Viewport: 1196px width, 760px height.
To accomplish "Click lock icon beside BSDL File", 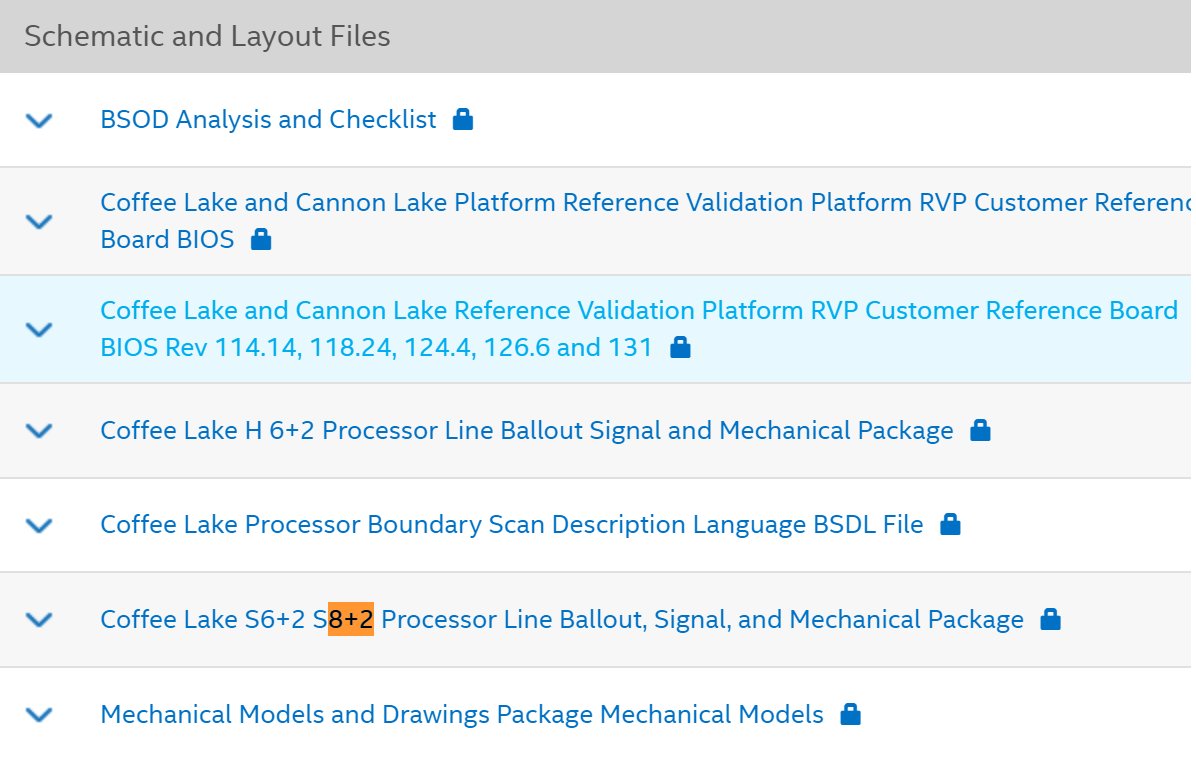I will (950, 524).
